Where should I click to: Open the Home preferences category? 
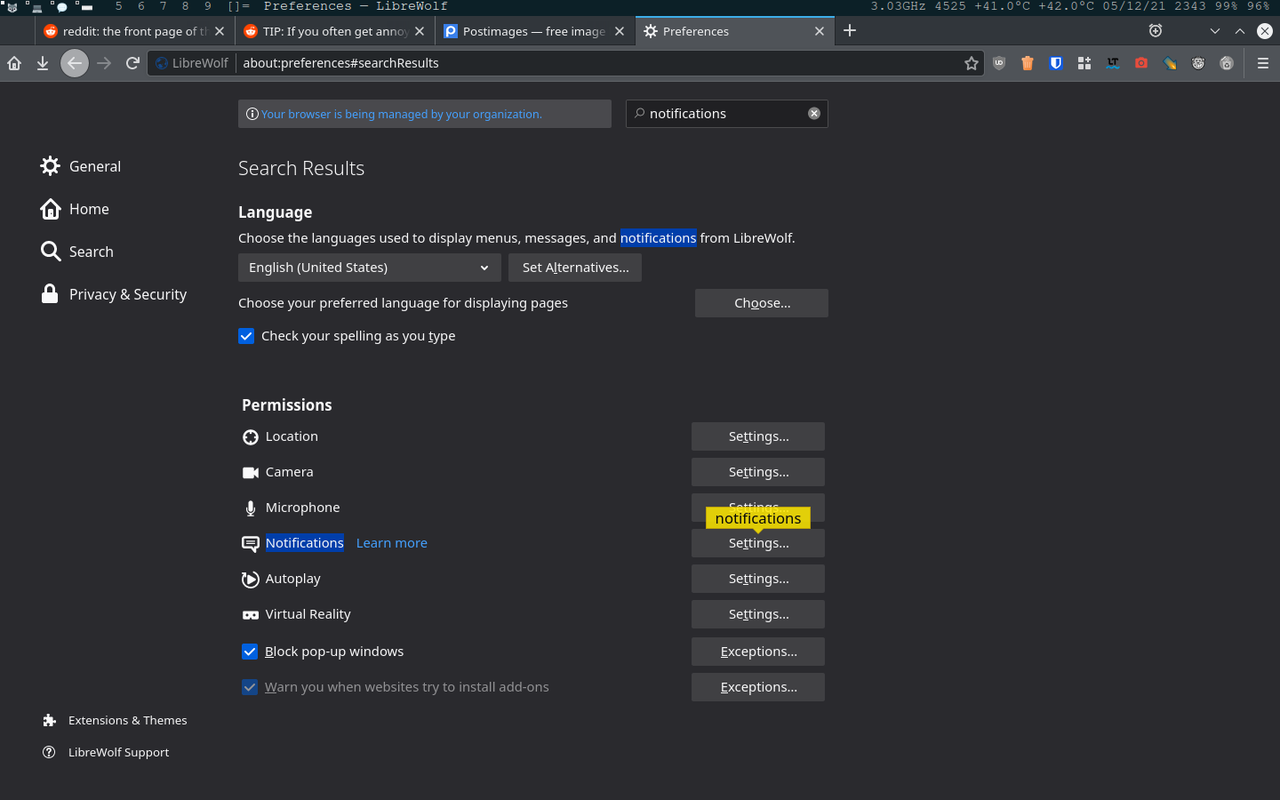point(75,209)
